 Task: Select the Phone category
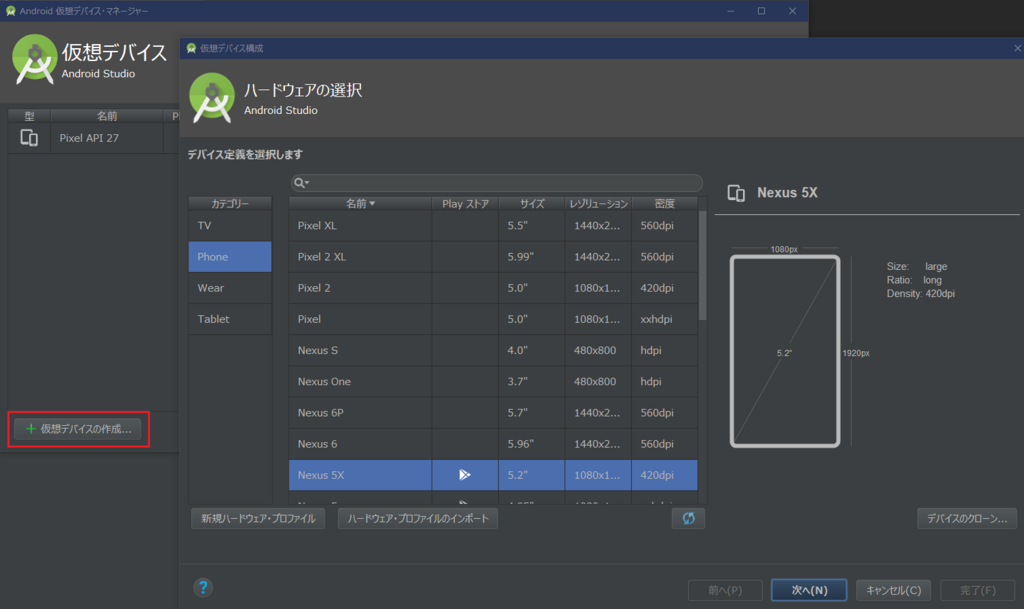[x=230, y=257]
